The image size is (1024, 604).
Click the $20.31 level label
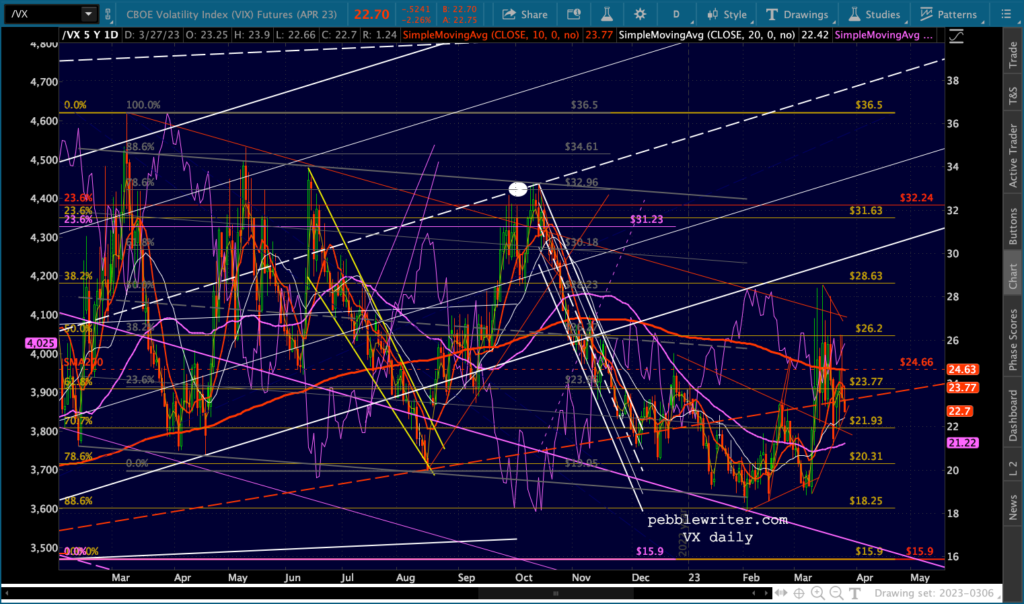pos(865,456)
